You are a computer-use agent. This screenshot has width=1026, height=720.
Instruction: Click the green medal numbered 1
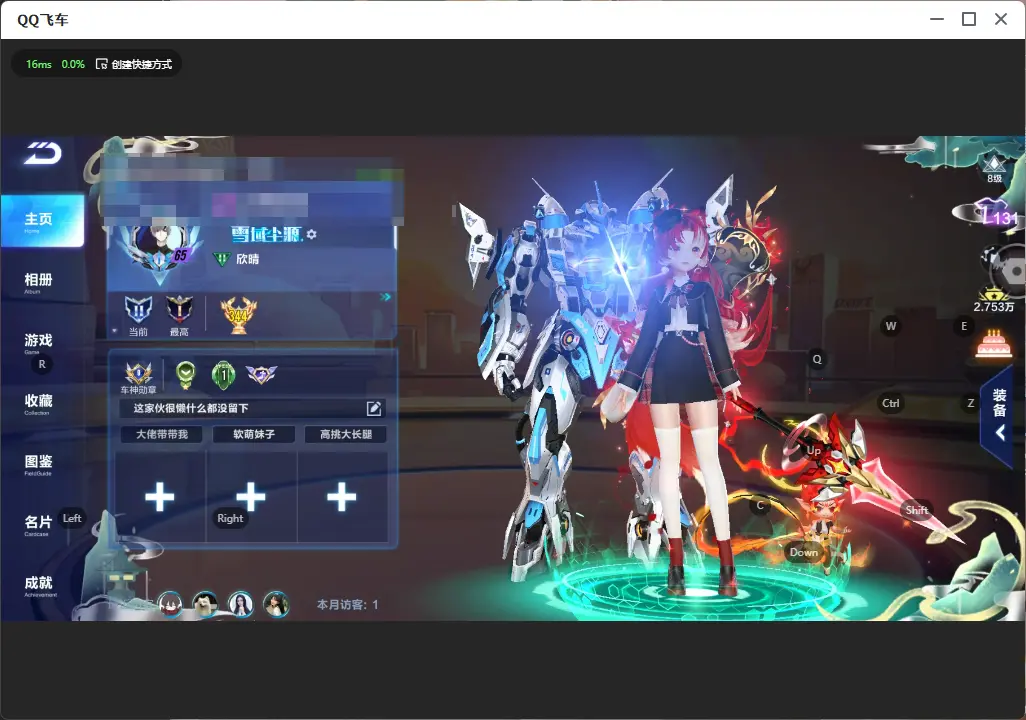(224, 375)
